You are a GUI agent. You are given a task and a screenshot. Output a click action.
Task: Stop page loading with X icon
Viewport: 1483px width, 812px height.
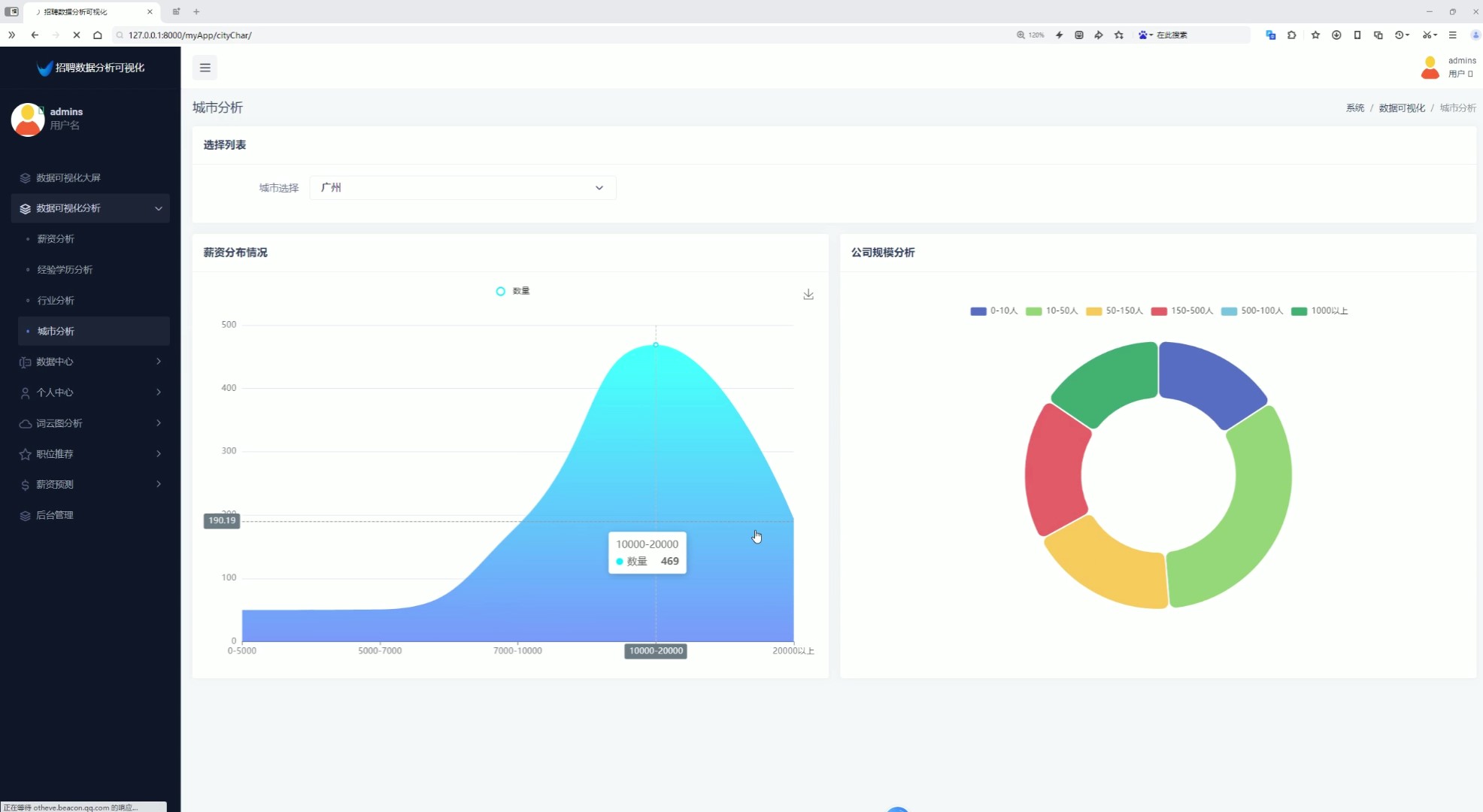pyautogui.click(x=77, y=35)
